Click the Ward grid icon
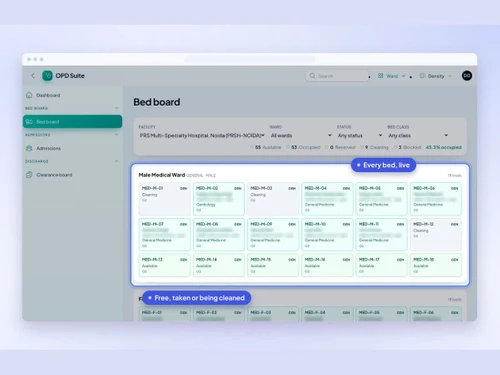 (x=380, y=76)
